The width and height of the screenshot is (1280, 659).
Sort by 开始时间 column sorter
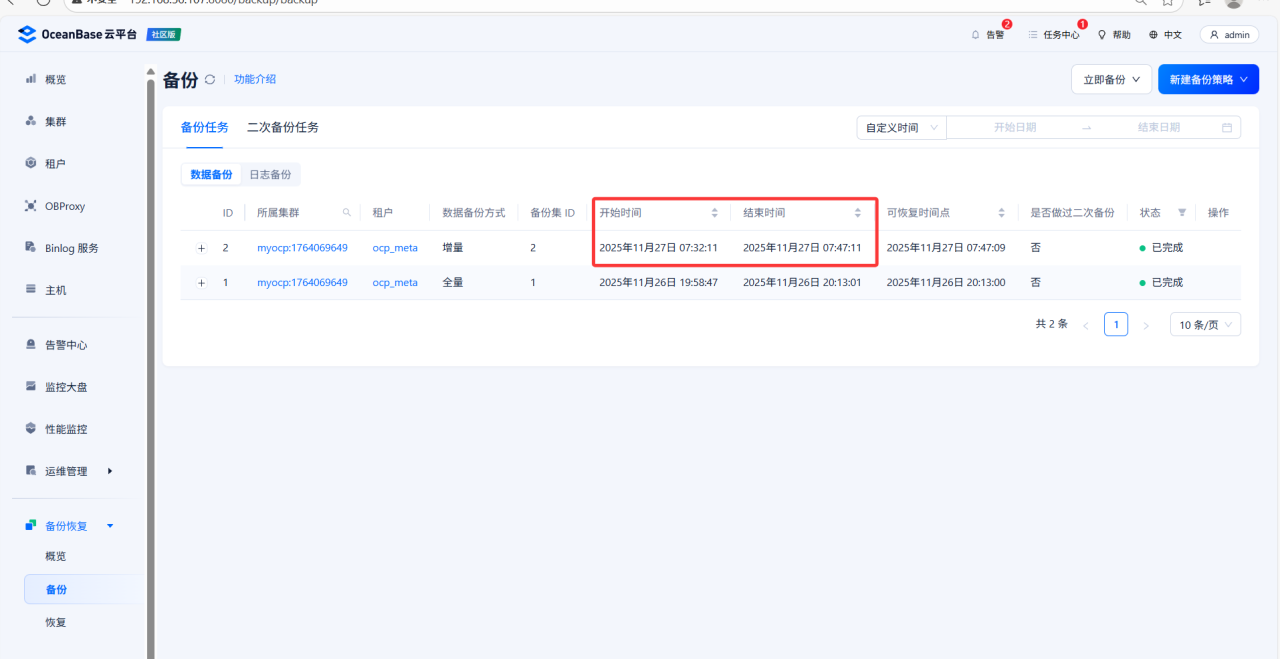[x=714, y=213]
